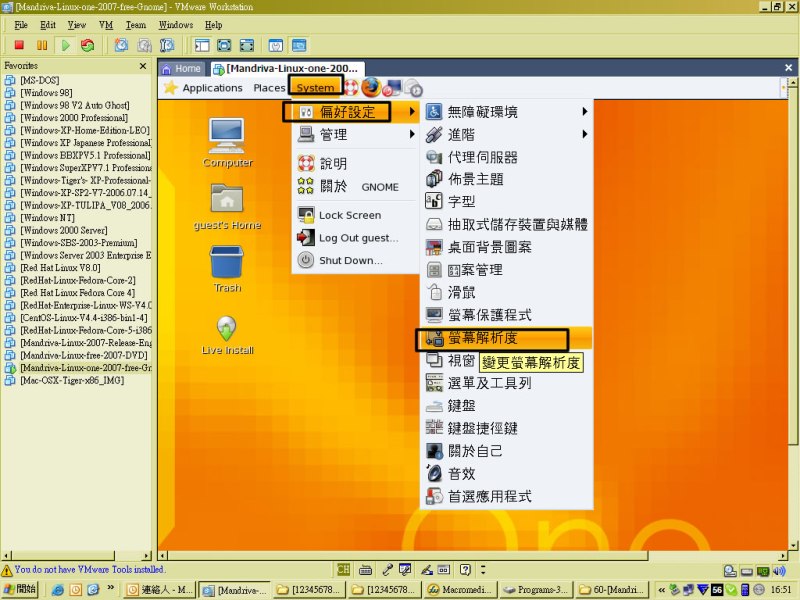800x600 pixels.
Task: Click Shut Down menu entry
Action: point(356,260)
